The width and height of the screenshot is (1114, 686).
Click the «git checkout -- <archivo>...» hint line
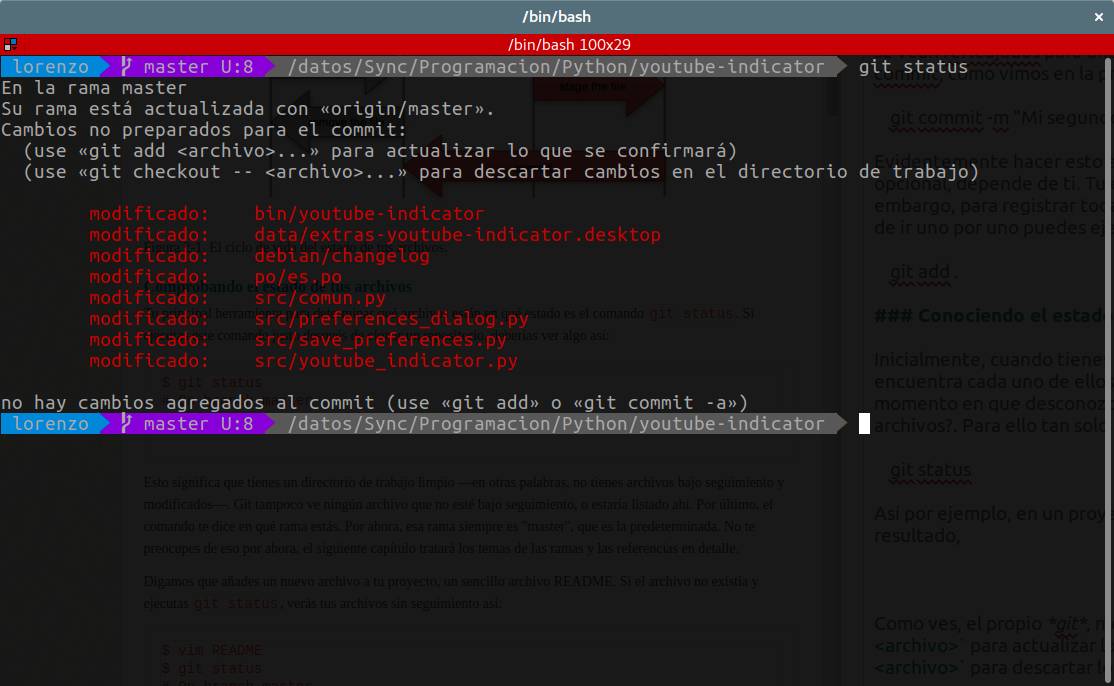(x=501, y=172)
